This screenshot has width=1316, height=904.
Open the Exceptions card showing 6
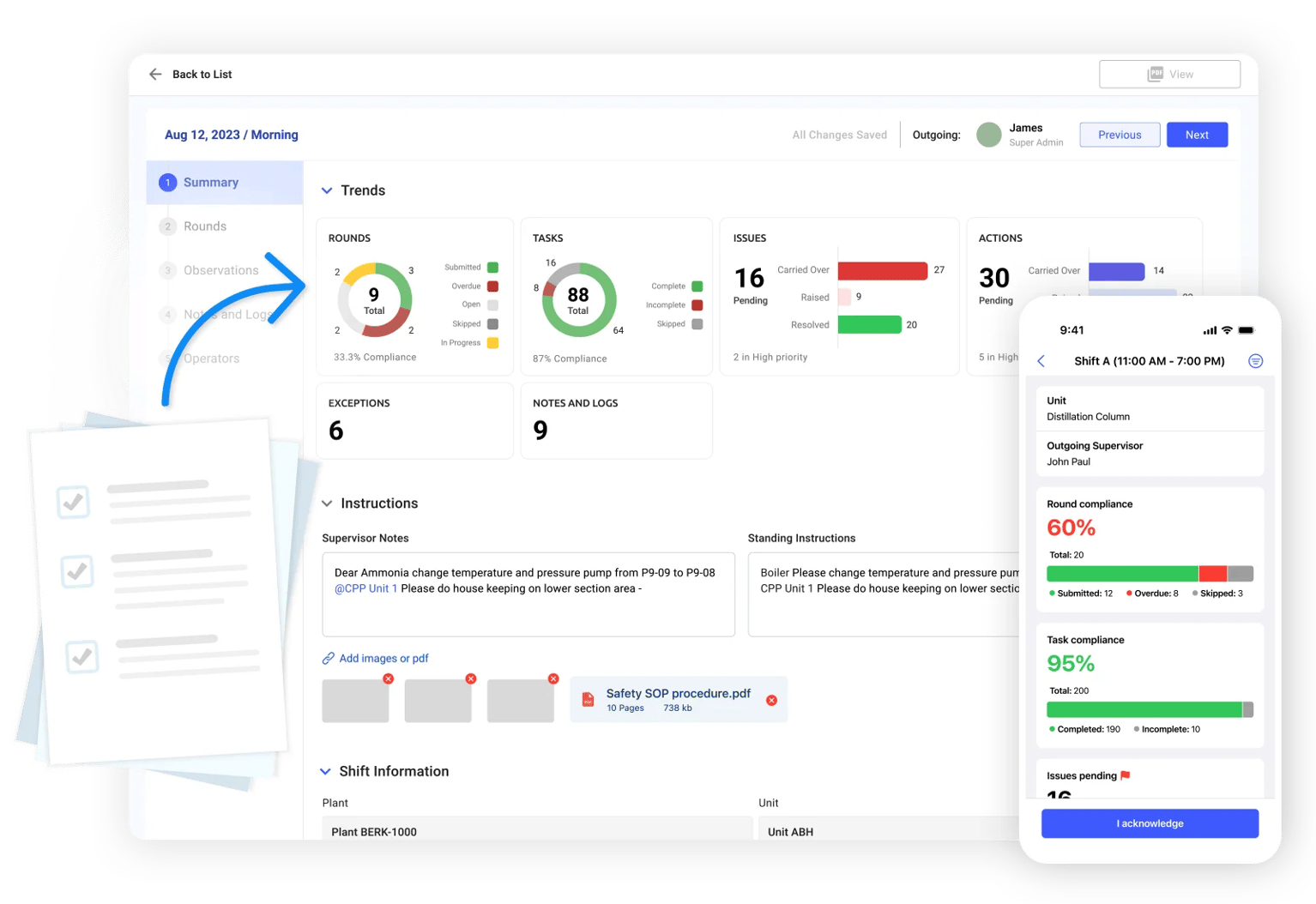pos(415,421)
